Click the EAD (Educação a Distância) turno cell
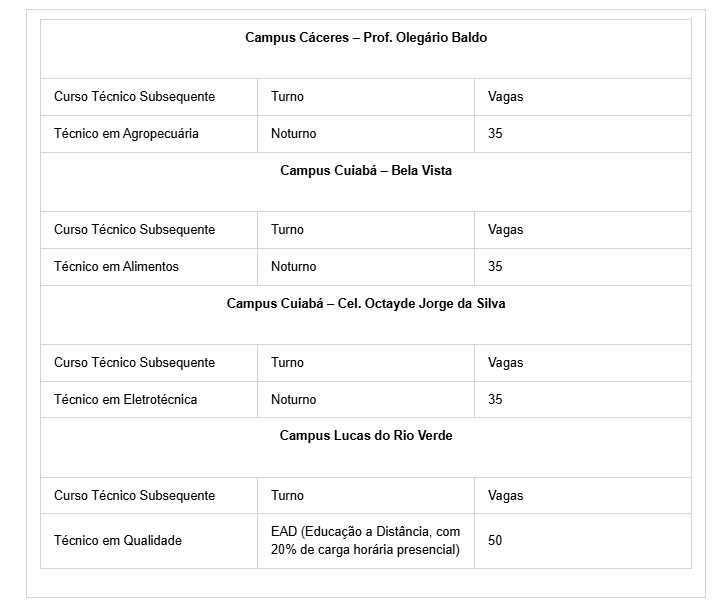This screenshot has height=608, width=723. 365,541
